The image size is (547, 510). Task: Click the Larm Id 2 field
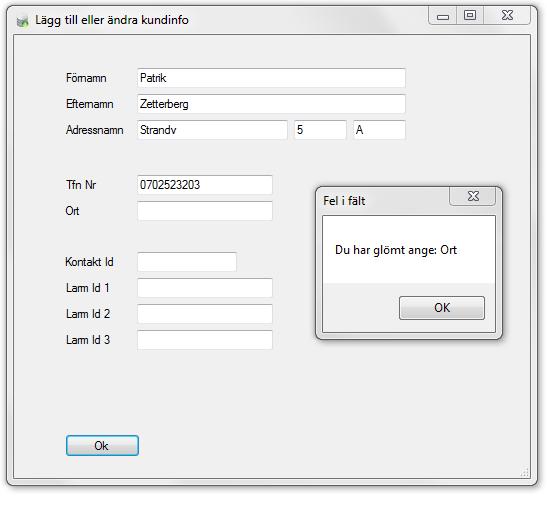point(205,314)
